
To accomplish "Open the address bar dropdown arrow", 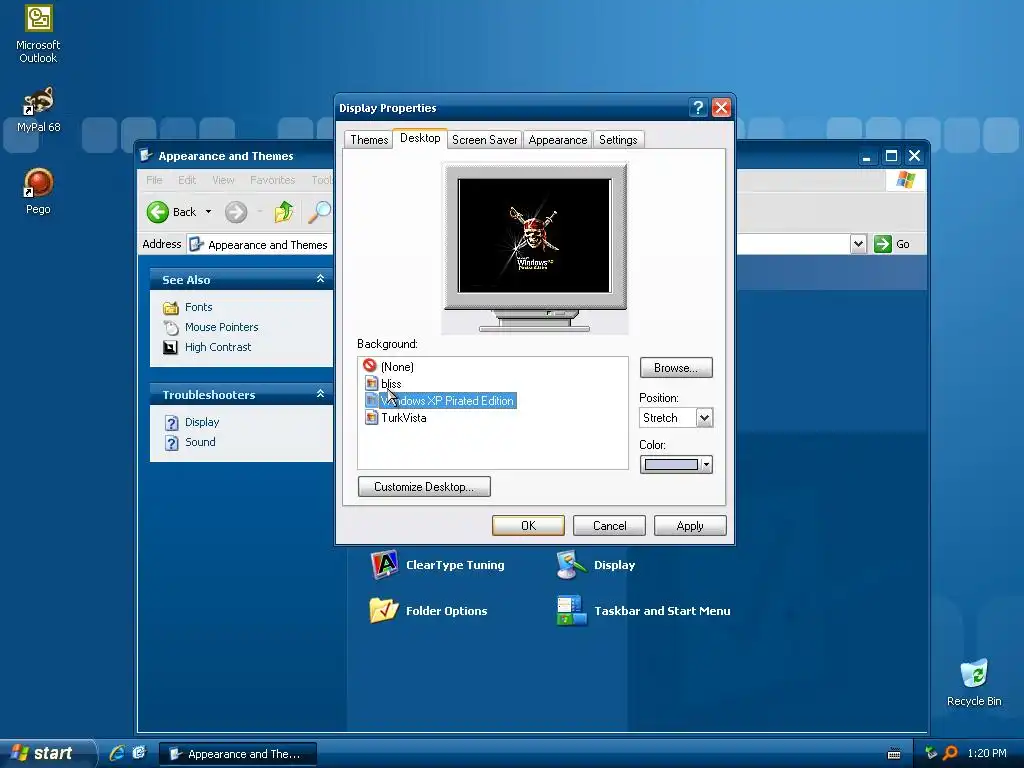I will pyautogui.click(x=858, y=244).
